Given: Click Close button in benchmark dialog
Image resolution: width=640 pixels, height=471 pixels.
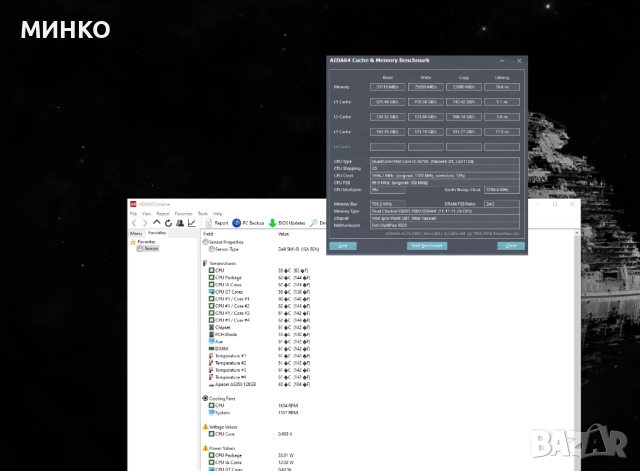Looking at the screenshot, I should pyautogui.click(x=510, y=245).
